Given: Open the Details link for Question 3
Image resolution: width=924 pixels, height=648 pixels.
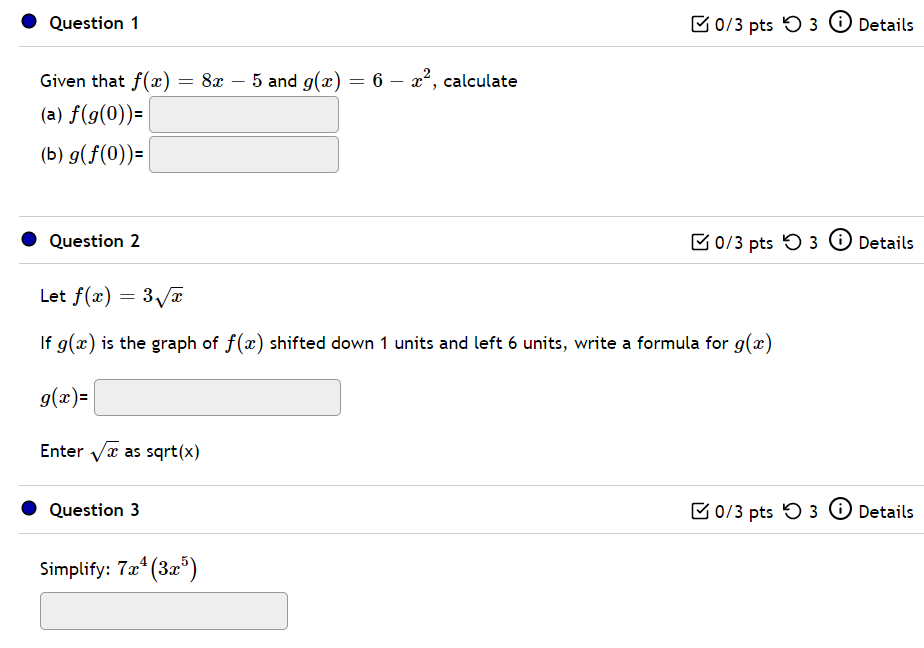Looking at the screenshot, I should tap(886, 511).
